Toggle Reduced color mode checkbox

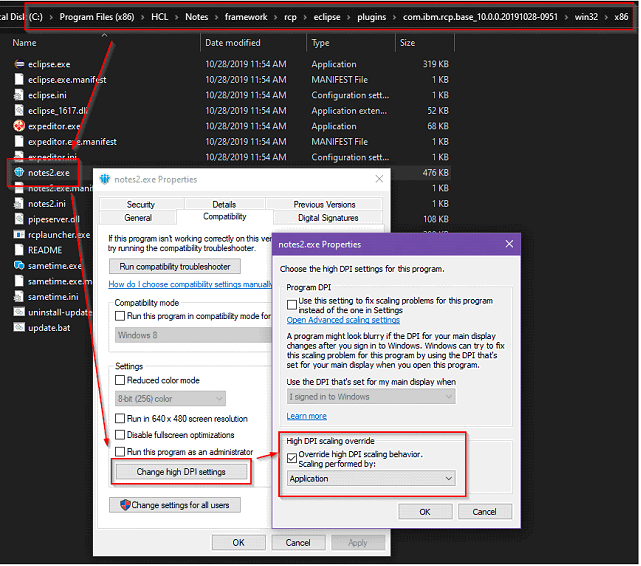coord(120,380)
